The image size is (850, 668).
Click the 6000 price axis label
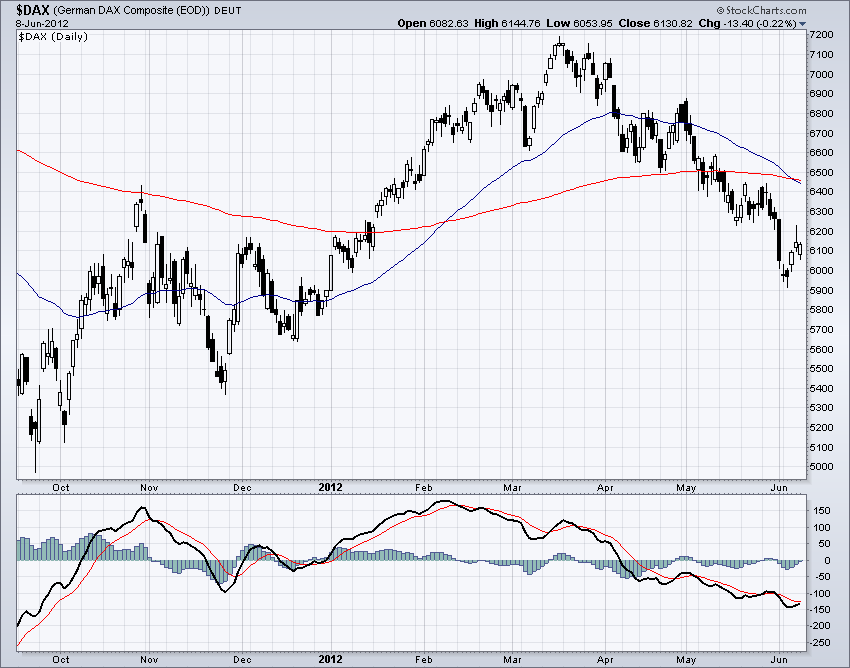[x=821, y=271]
